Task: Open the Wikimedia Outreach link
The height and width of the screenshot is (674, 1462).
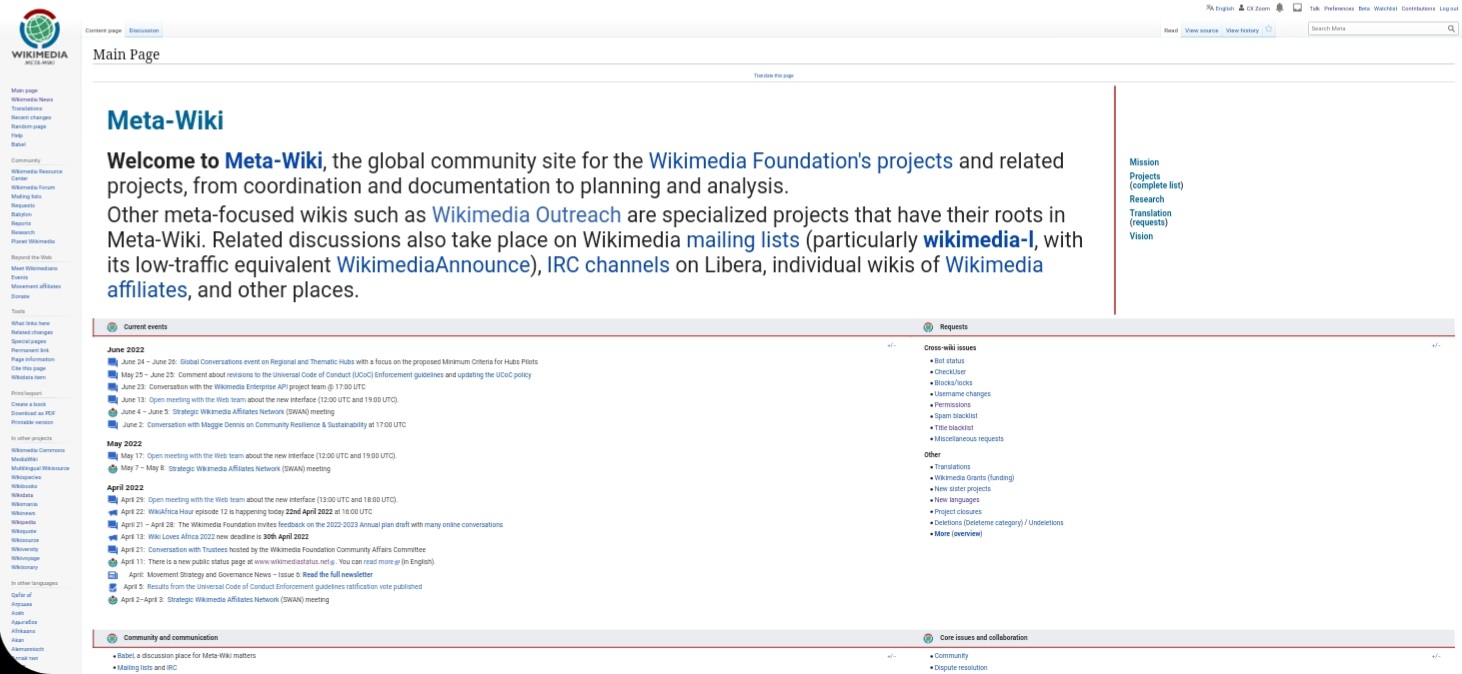Action: (526, 215)
